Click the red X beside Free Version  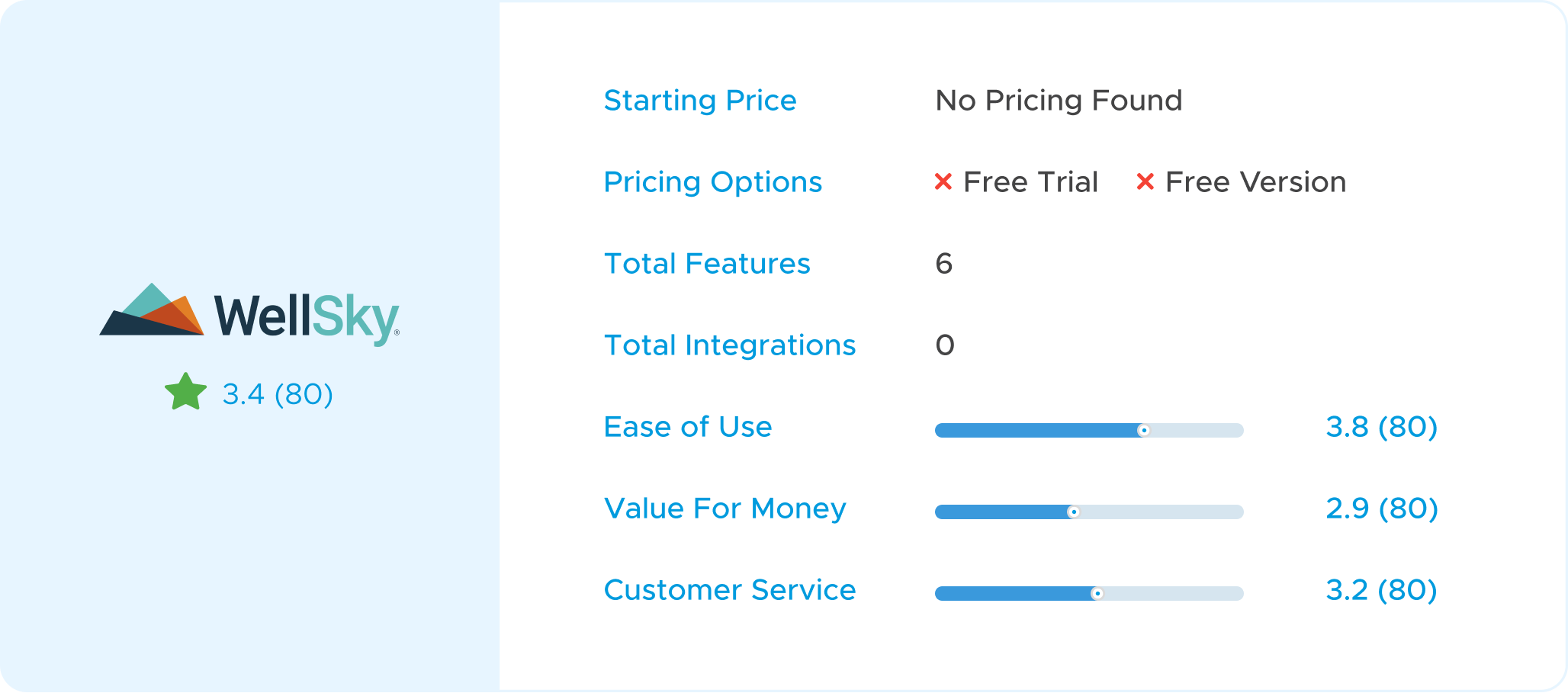(1145, 181)
